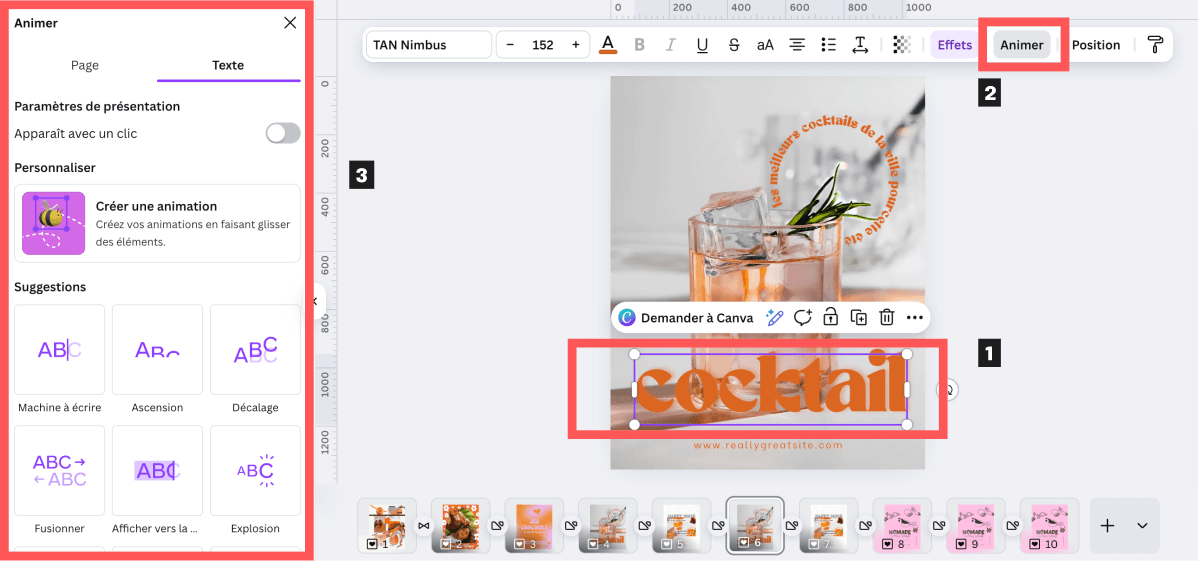Increase font size with plus button
The height and width of the screenshot is (561, 1200).
click(x=575, y=45)
